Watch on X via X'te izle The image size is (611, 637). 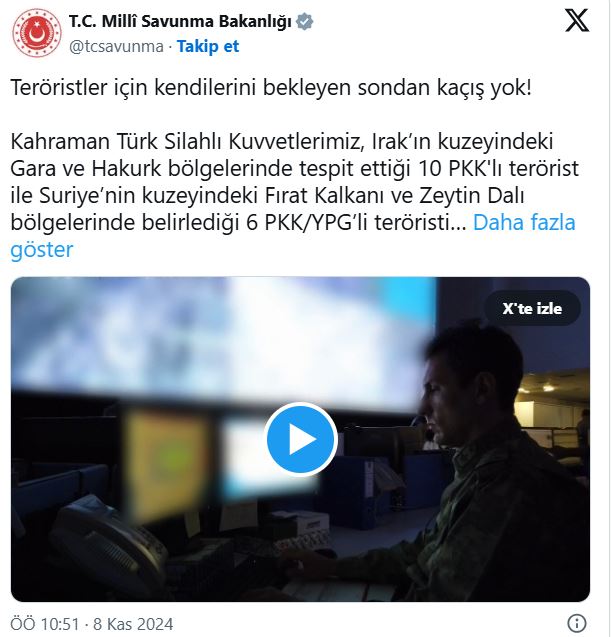pyautogui.click(x=532, y=309)
